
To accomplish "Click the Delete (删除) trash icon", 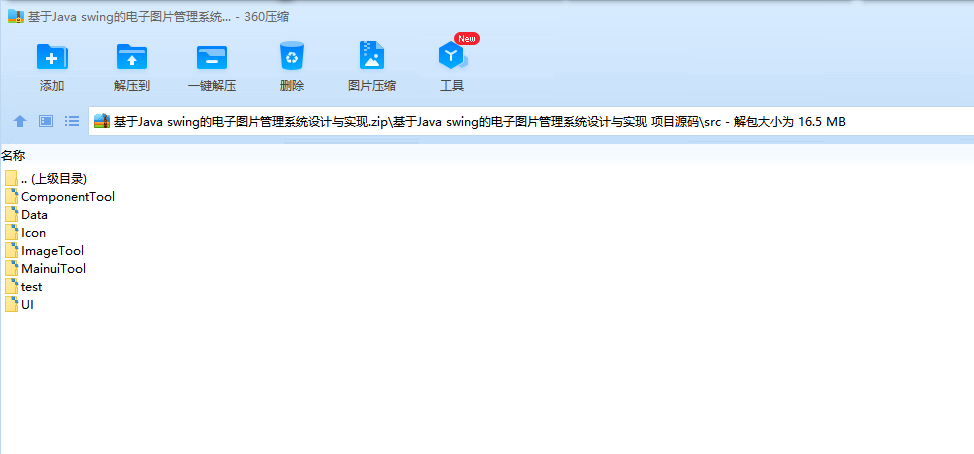I will pos(291,56).
